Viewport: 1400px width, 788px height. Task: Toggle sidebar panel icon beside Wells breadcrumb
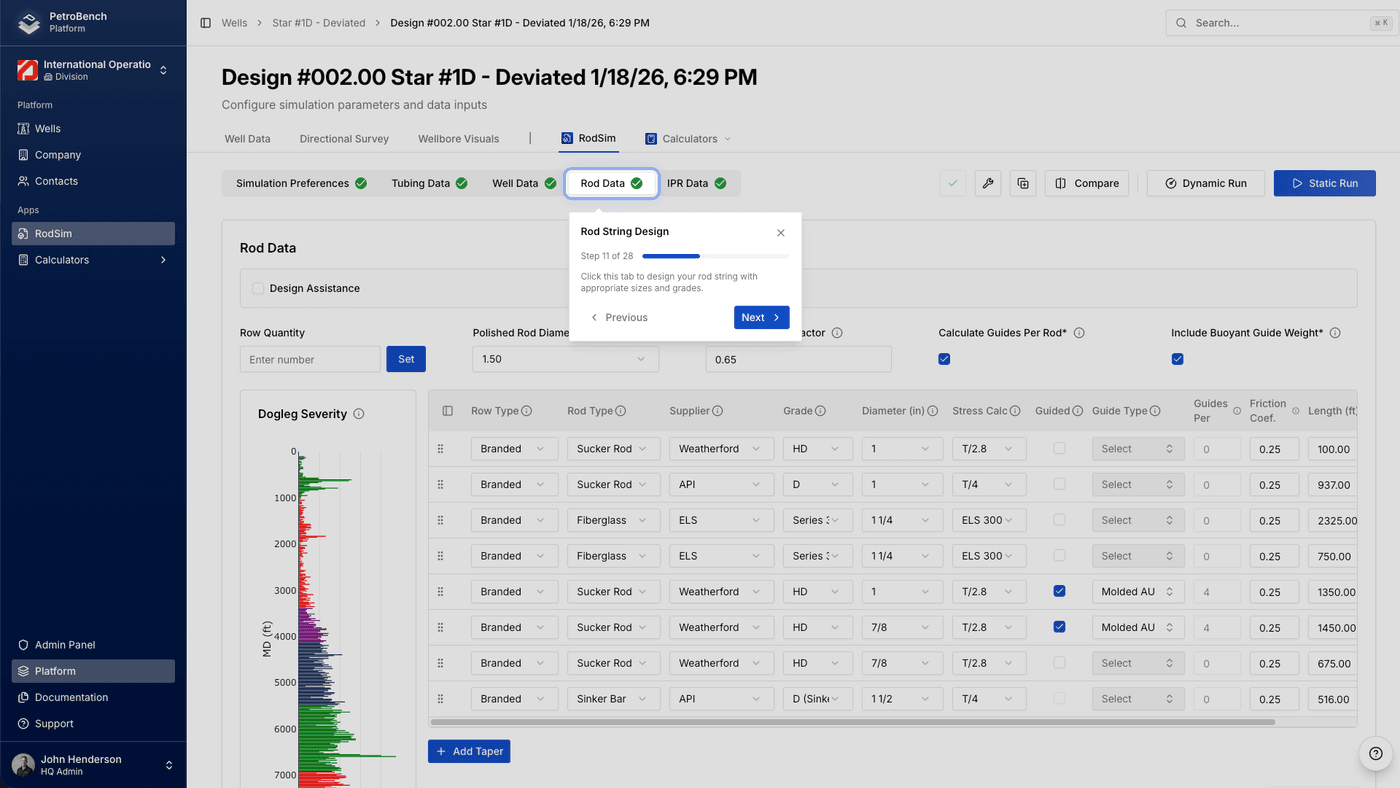click(x=205, y=23)
